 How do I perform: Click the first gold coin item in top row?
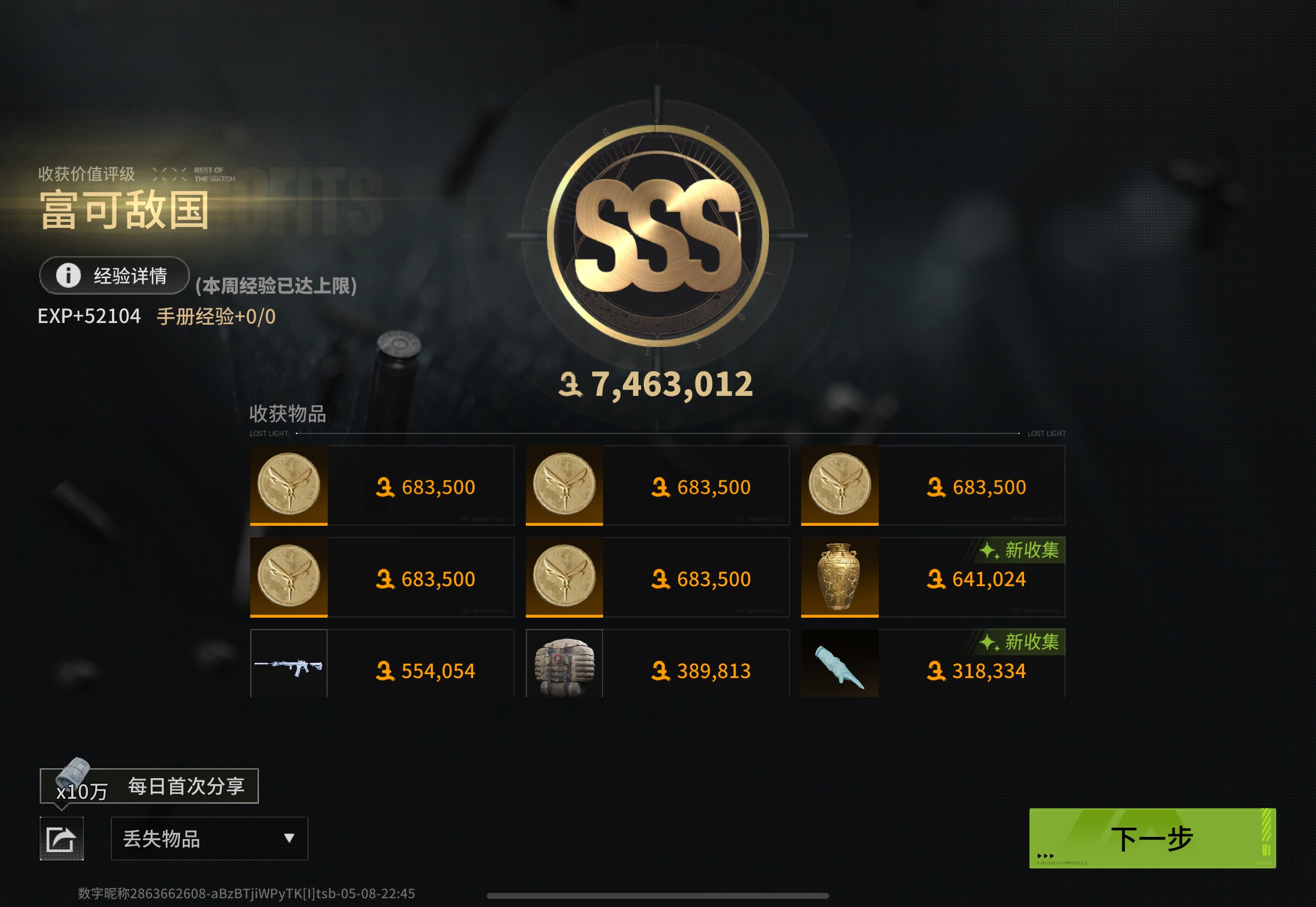382,486
